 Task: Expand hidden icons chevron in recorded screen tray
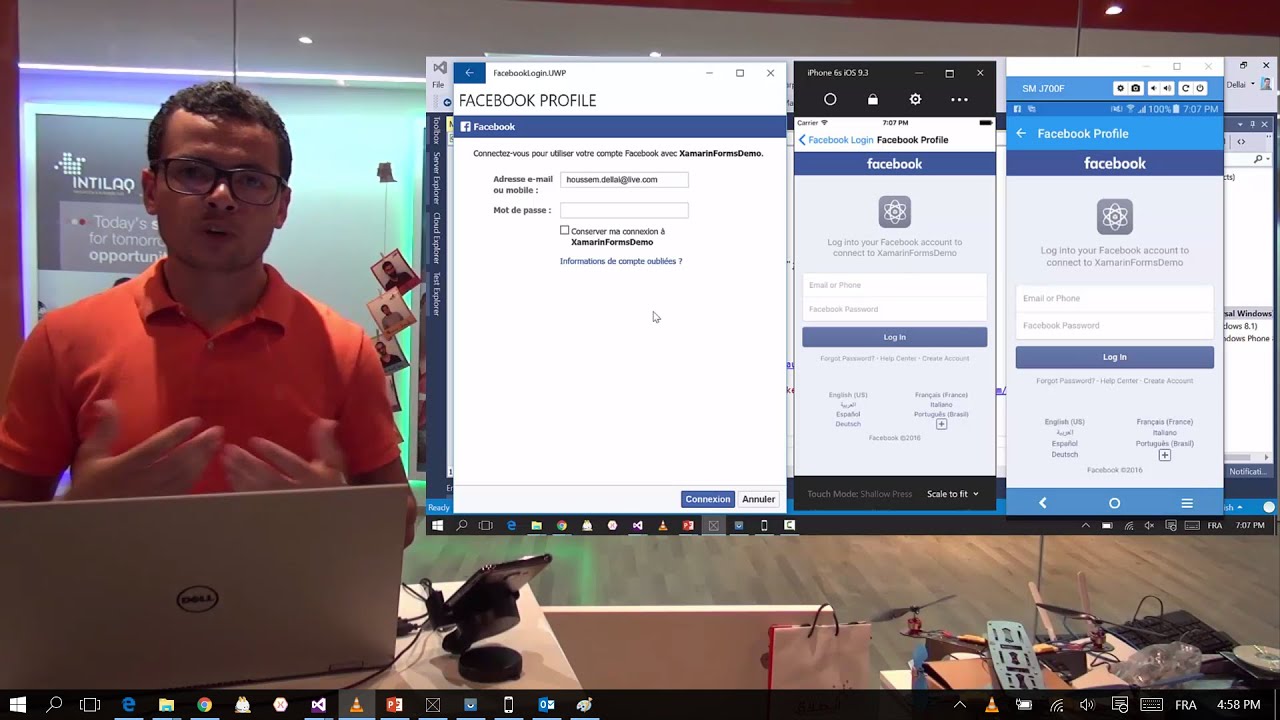pyautogui.click(x=1086, y=525)
